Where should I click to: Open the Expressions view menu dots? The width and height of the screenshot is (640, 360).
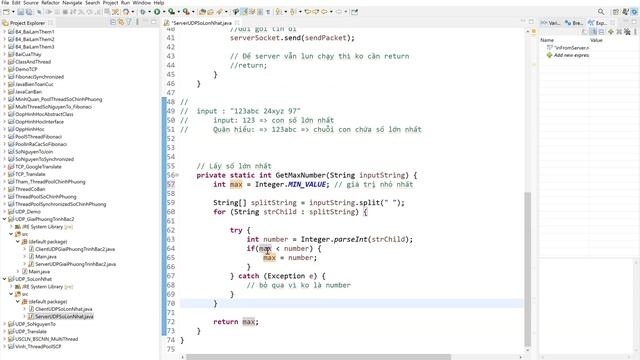point(636,31)
